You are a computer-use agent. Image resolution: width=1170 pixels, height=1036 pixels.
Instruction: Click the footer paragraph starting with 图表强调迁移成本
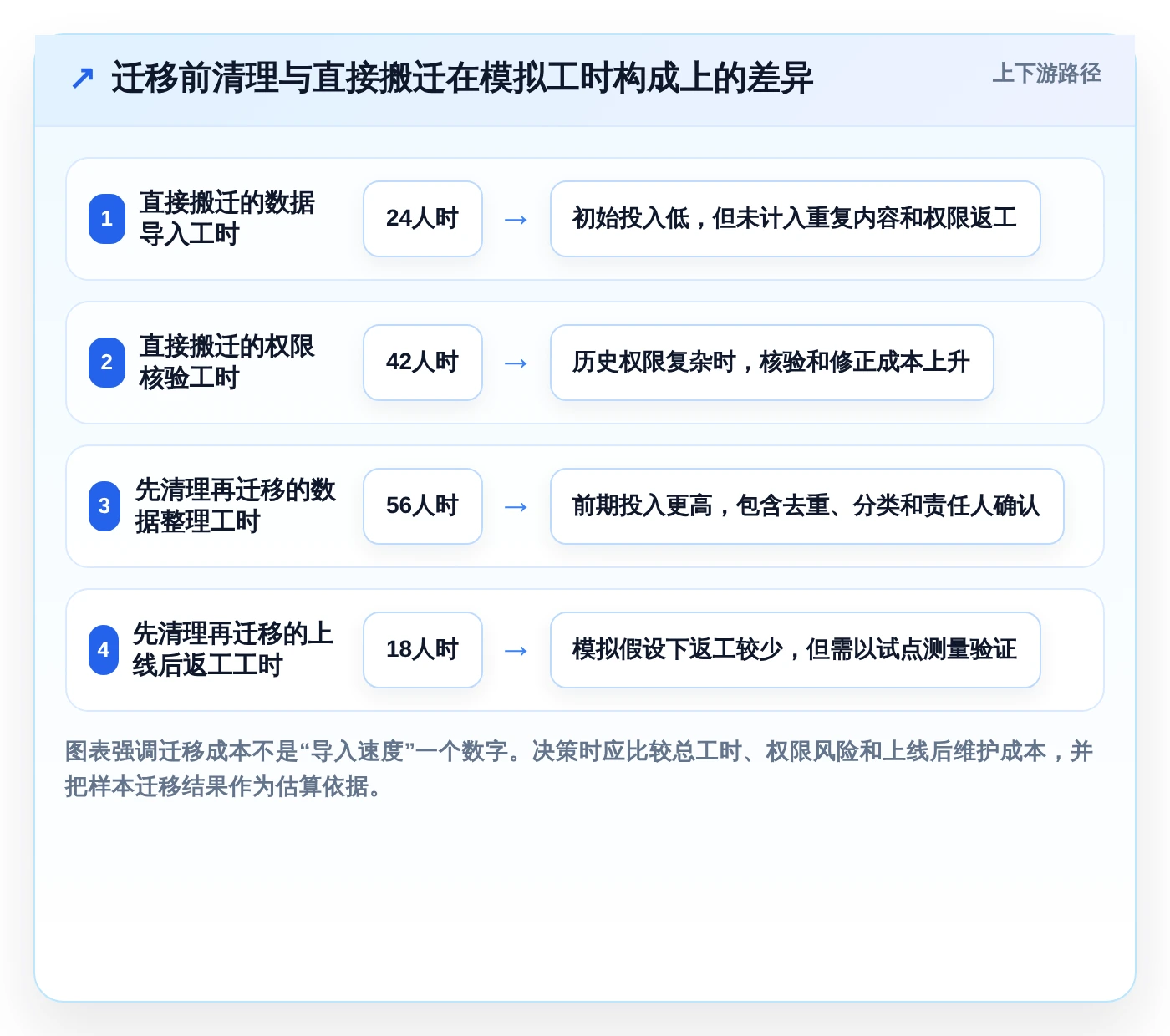click(x=579, y=769)
